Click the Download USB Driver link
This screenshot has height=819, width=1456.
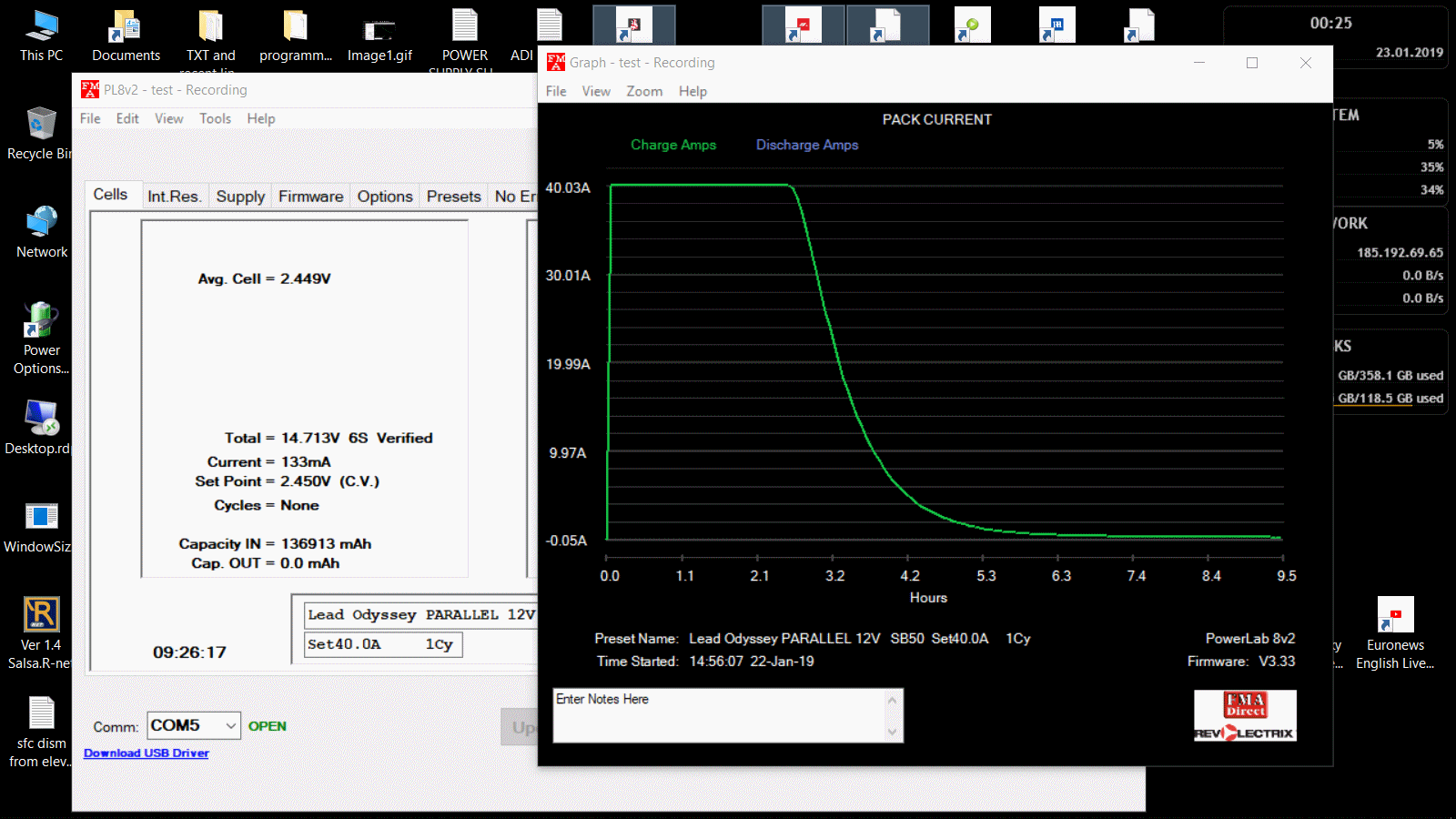pos(147,753)
